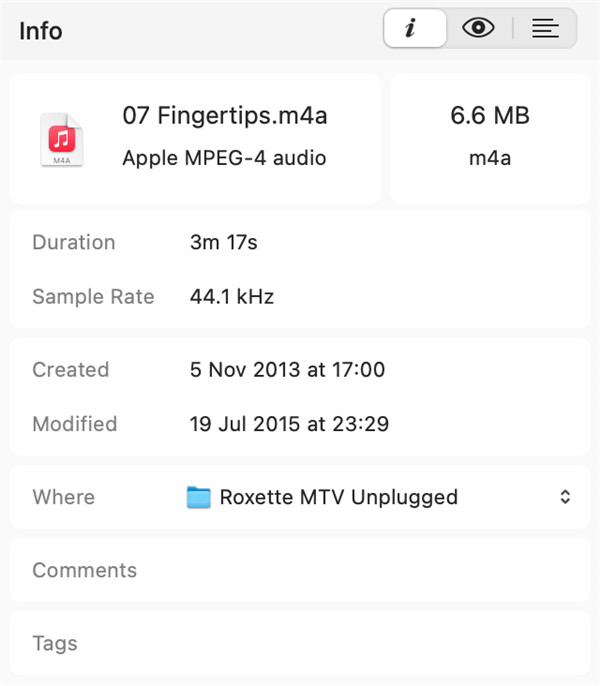Click the 6.6 MB file size
The height and width of the screenshot is (686, 600).
pyautogui.click(x=490, y=116)
